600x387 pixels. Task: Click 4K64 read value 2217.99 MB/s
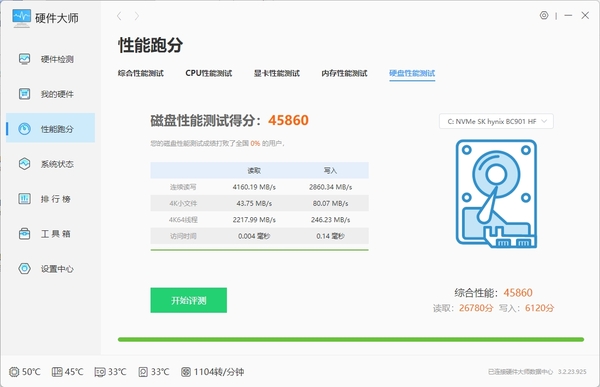coord(254,220)
